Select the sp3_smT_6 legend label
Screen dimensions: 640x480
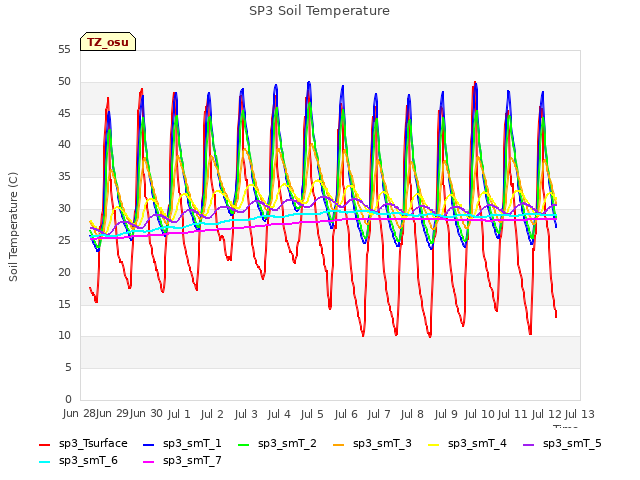click(88, 461)
